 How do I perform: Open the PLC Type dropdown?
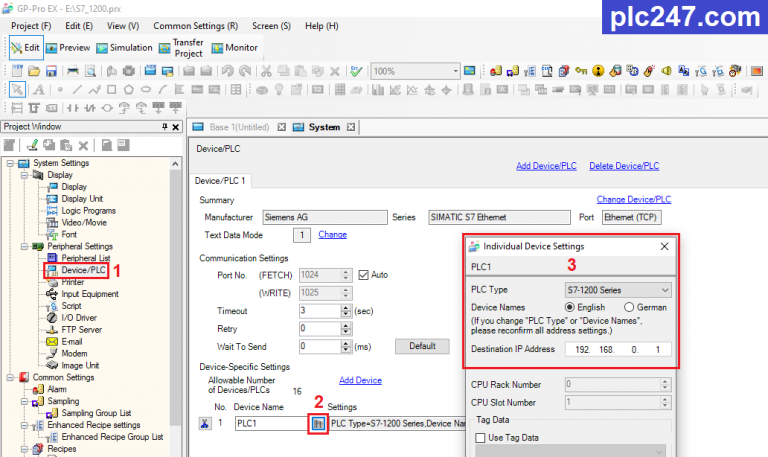[618, 290]
